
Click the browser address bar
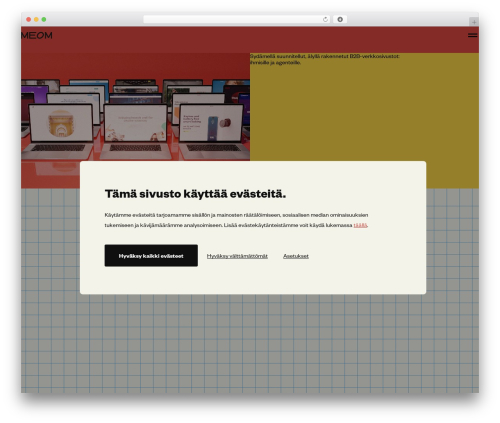[236, 20]
